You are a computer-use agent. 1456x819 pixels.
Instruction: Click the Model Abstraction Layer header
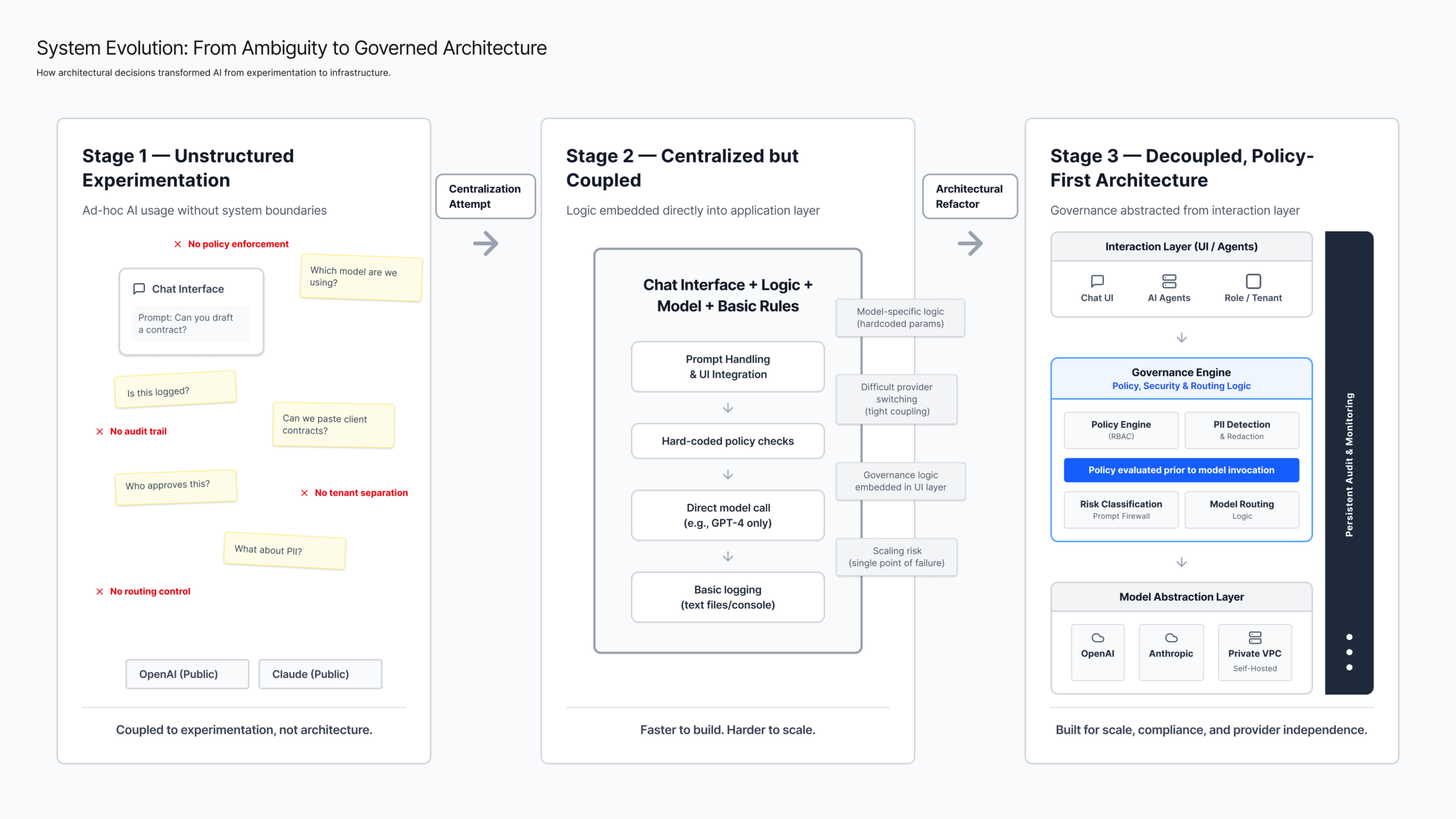pyautogui.click(x=1181, y=597)
